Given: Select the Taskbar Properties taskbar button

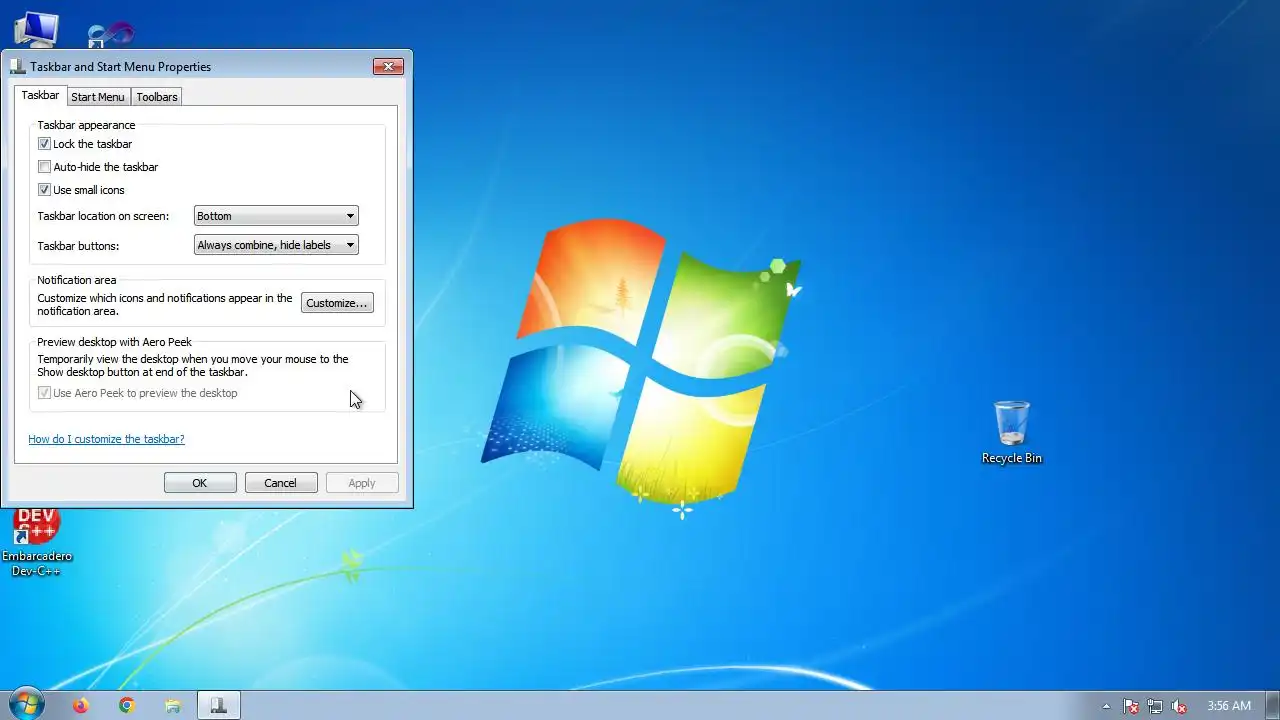Looking at the screenshot, I should (219, 706).
